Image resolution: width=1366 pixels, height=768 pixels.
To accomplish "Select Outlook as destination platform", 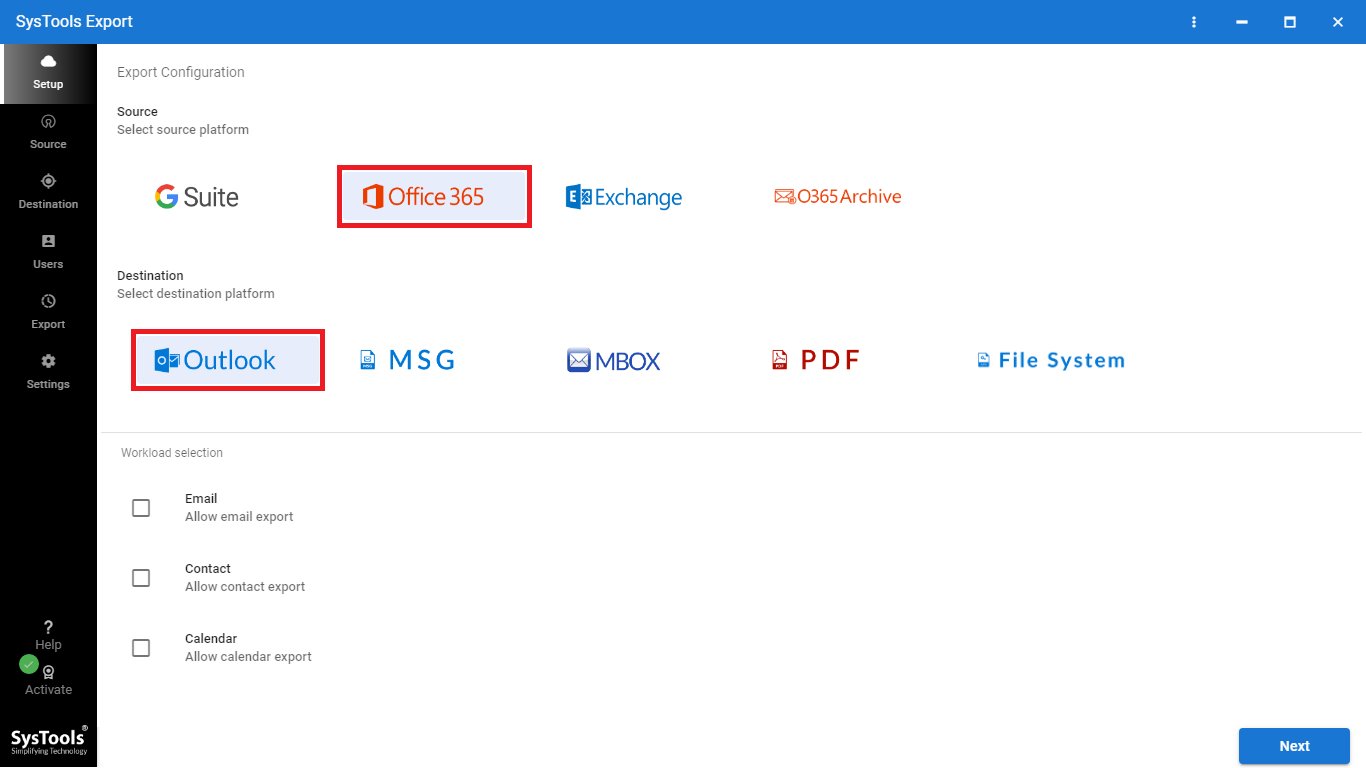I will pos(228,360).
